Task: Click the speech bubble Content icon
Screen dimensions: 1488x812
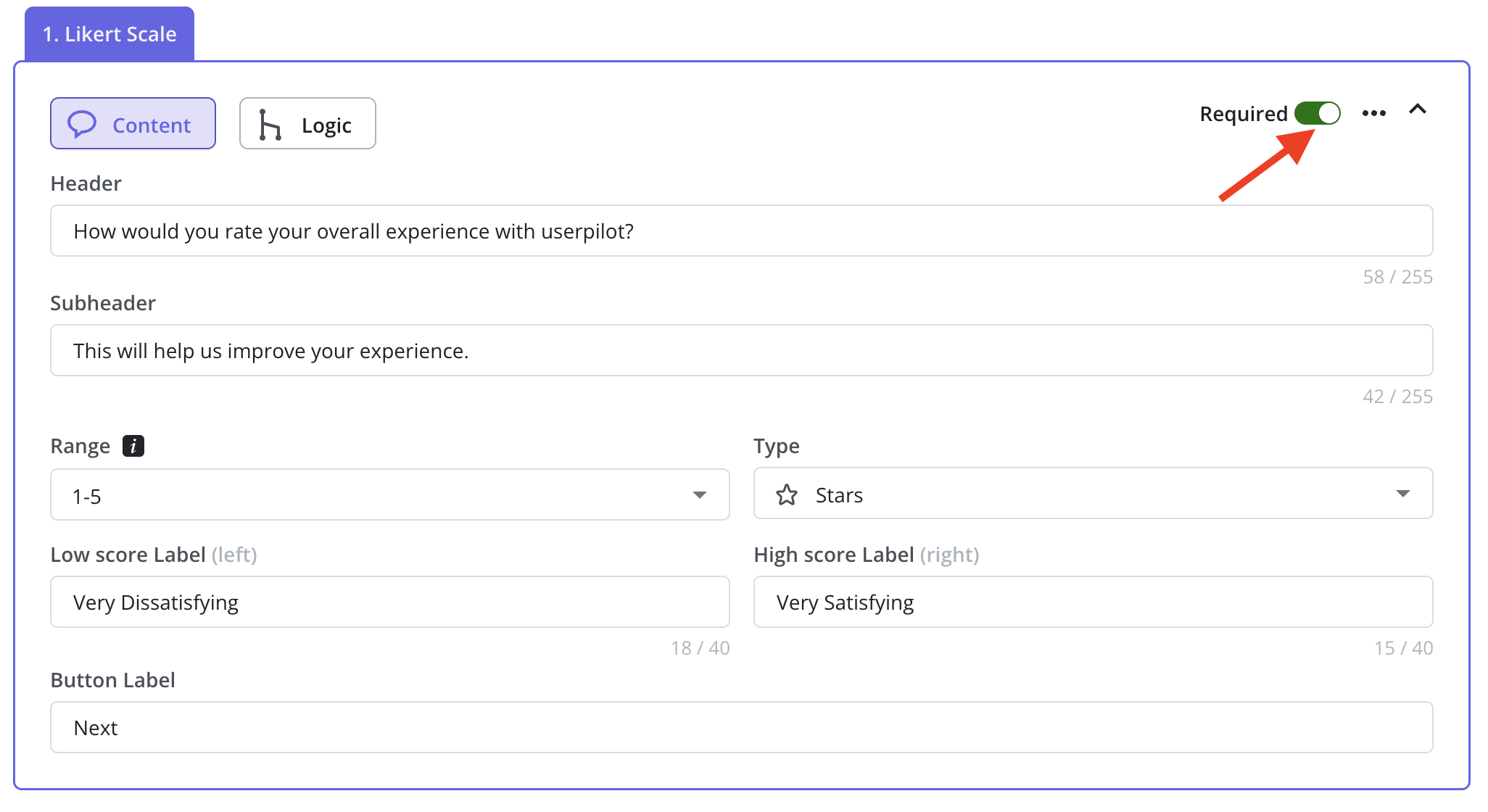Action: pos(82,124)
